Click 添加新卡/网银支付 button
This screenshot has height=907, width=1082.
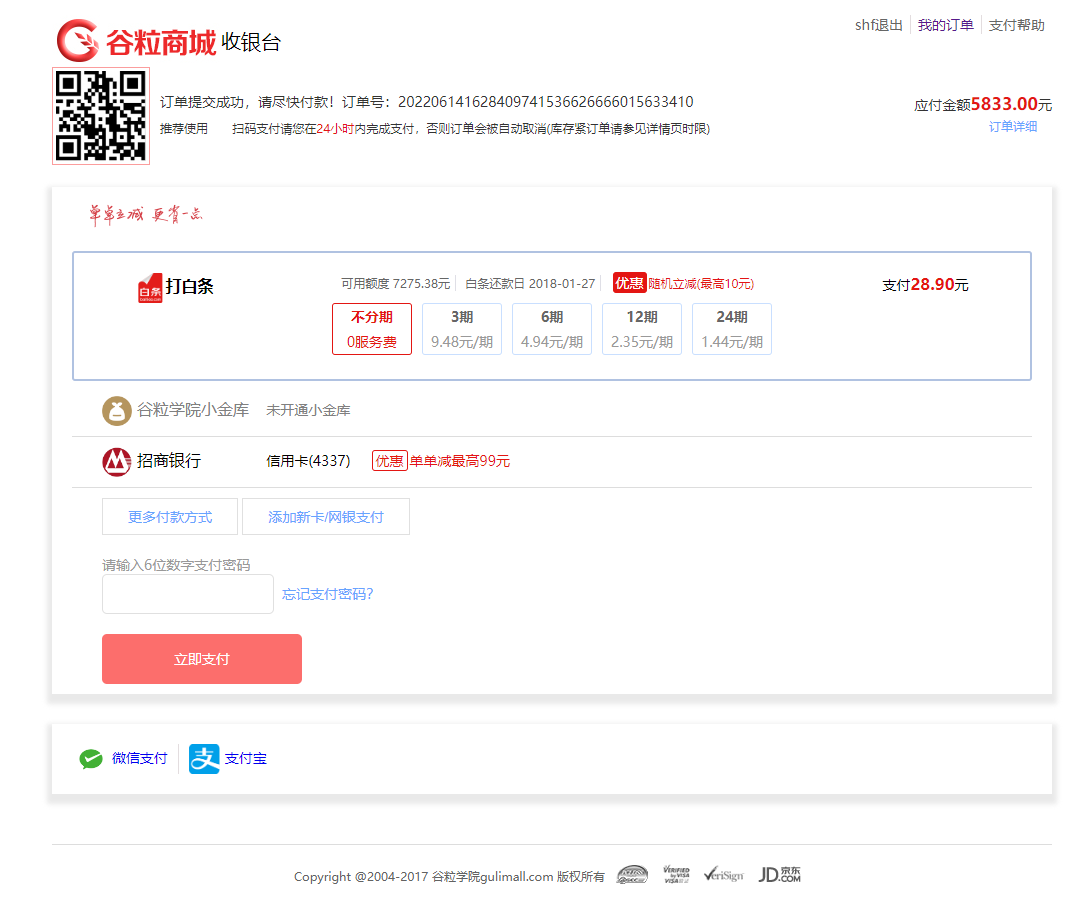(326, 517)
